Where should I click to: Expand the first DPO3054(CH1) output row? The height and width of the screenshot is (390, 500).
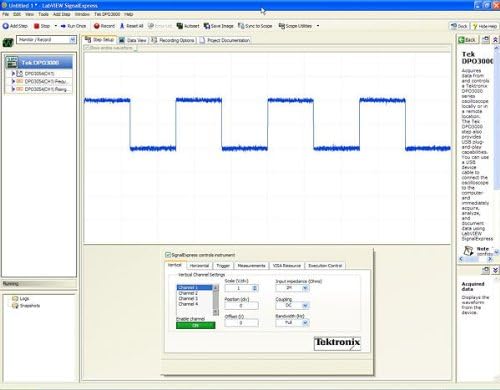point(13,73)
